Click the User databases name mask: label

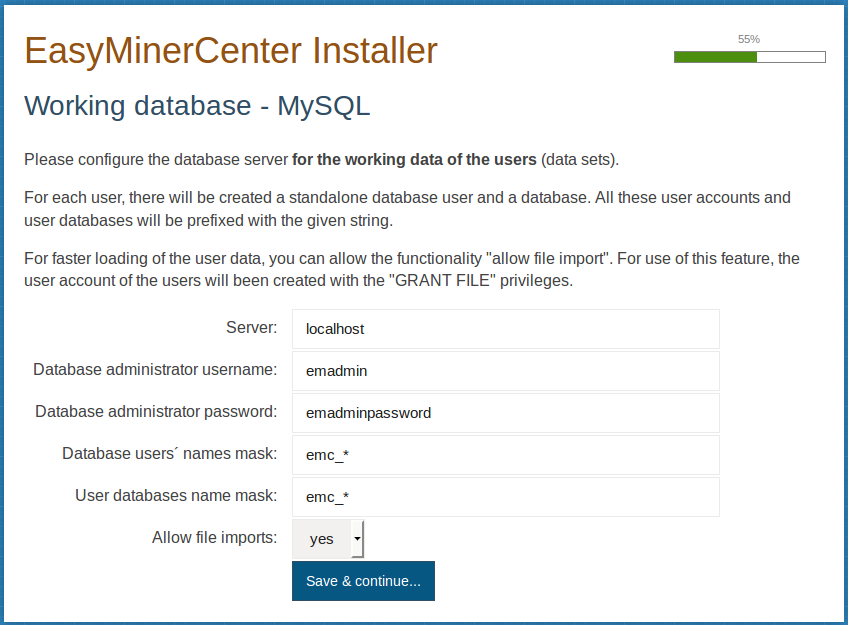click(x=176, y=495)
